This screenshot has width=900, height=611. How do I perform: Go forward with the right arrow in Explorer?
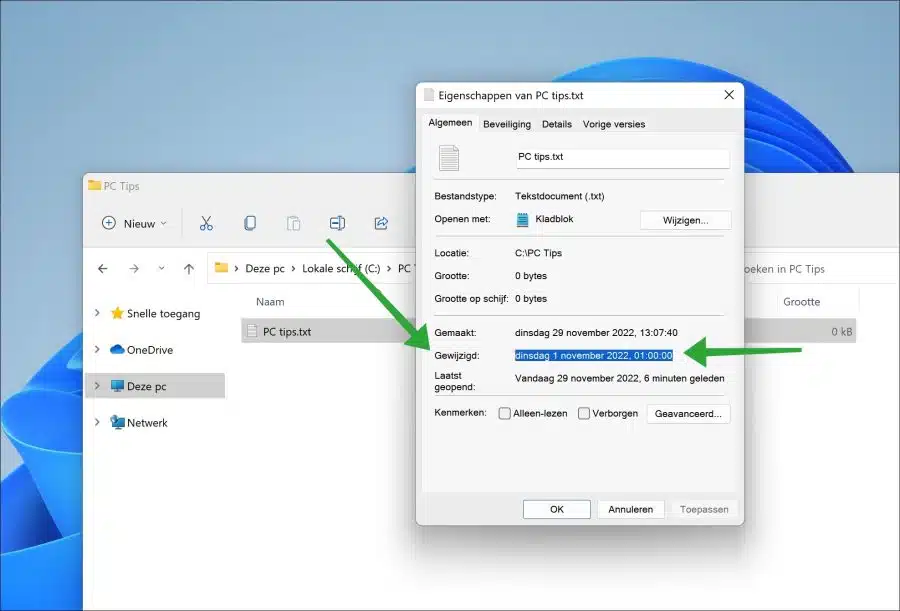(134, 269)
